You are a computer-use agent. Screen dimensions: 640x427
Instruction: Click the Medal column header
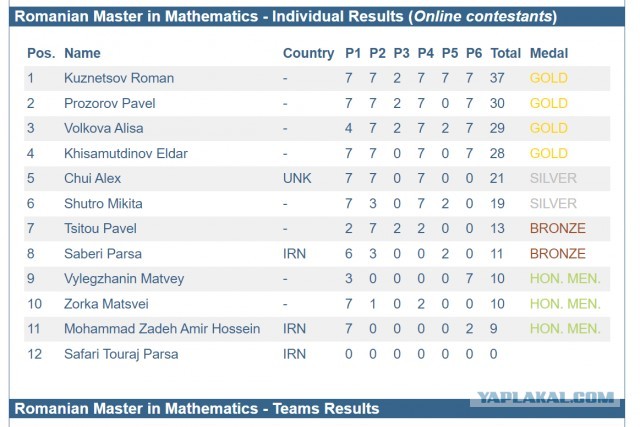[549, 53]
